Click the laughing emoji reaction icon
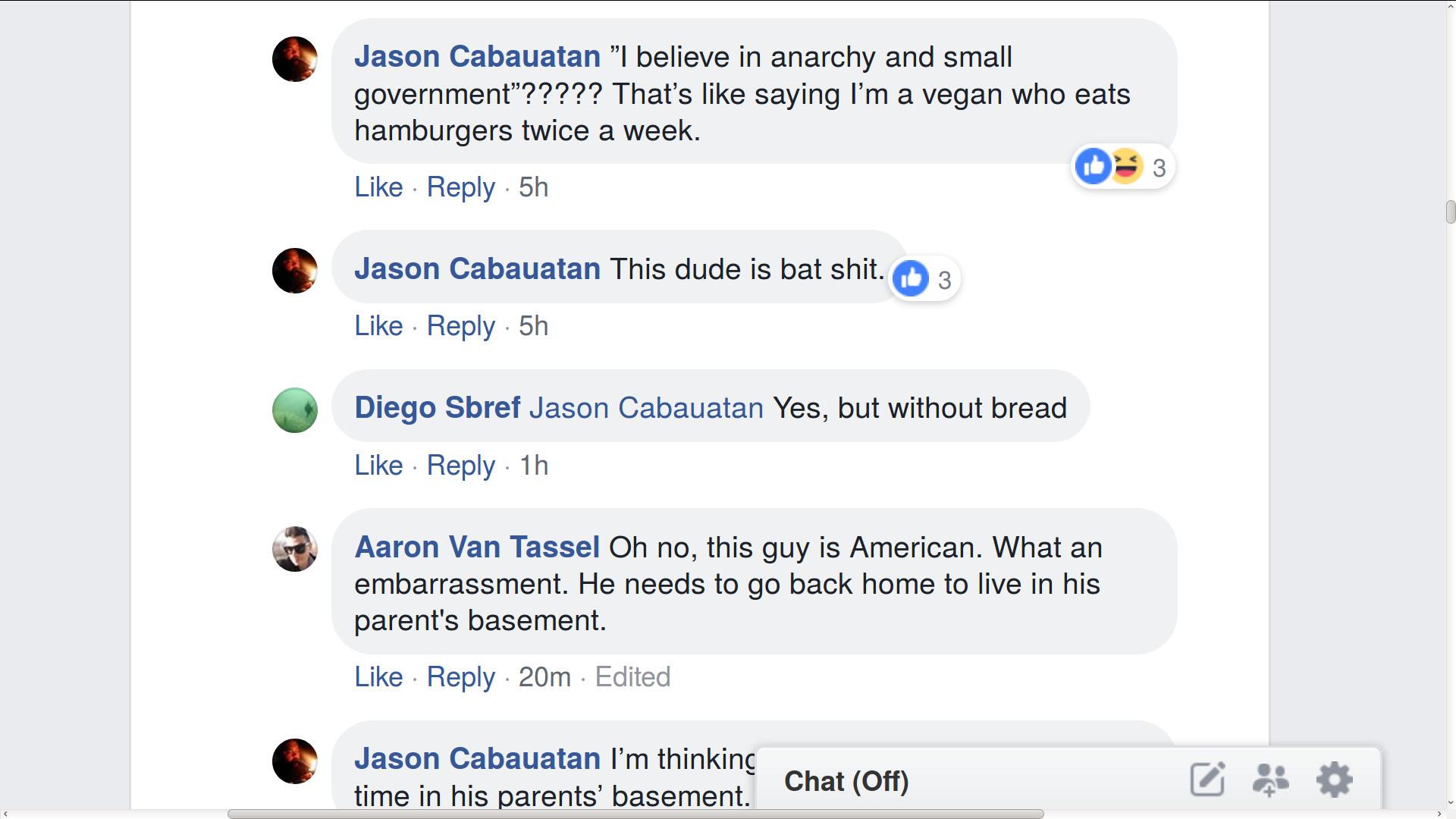The image size is (1456, 819). [1127, 166]
